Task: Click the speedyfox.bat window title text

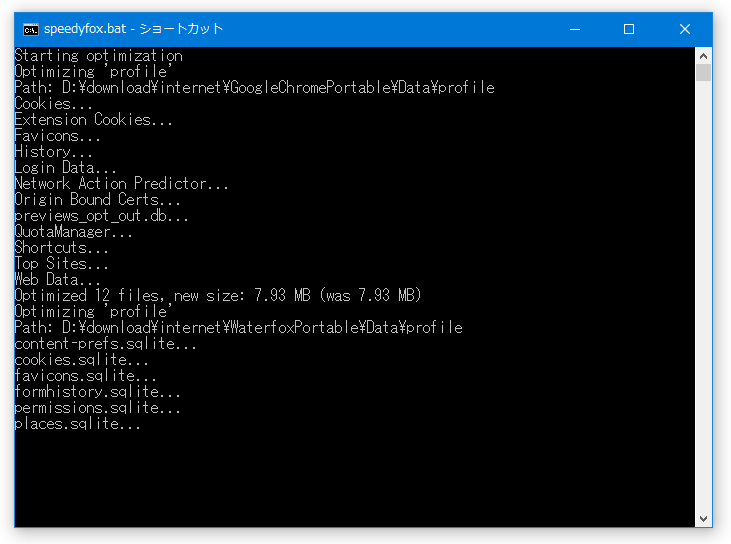Action: click(x=134, y=29)
